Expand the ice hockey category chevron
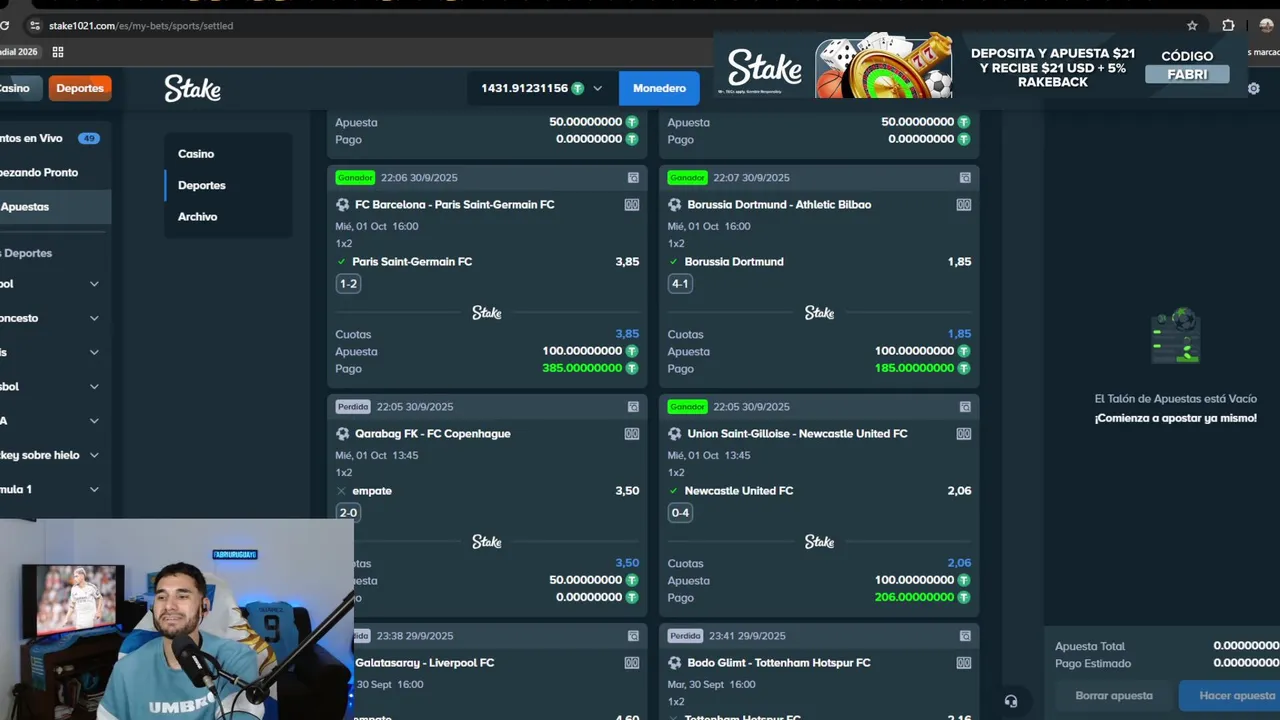 (94, 455)
